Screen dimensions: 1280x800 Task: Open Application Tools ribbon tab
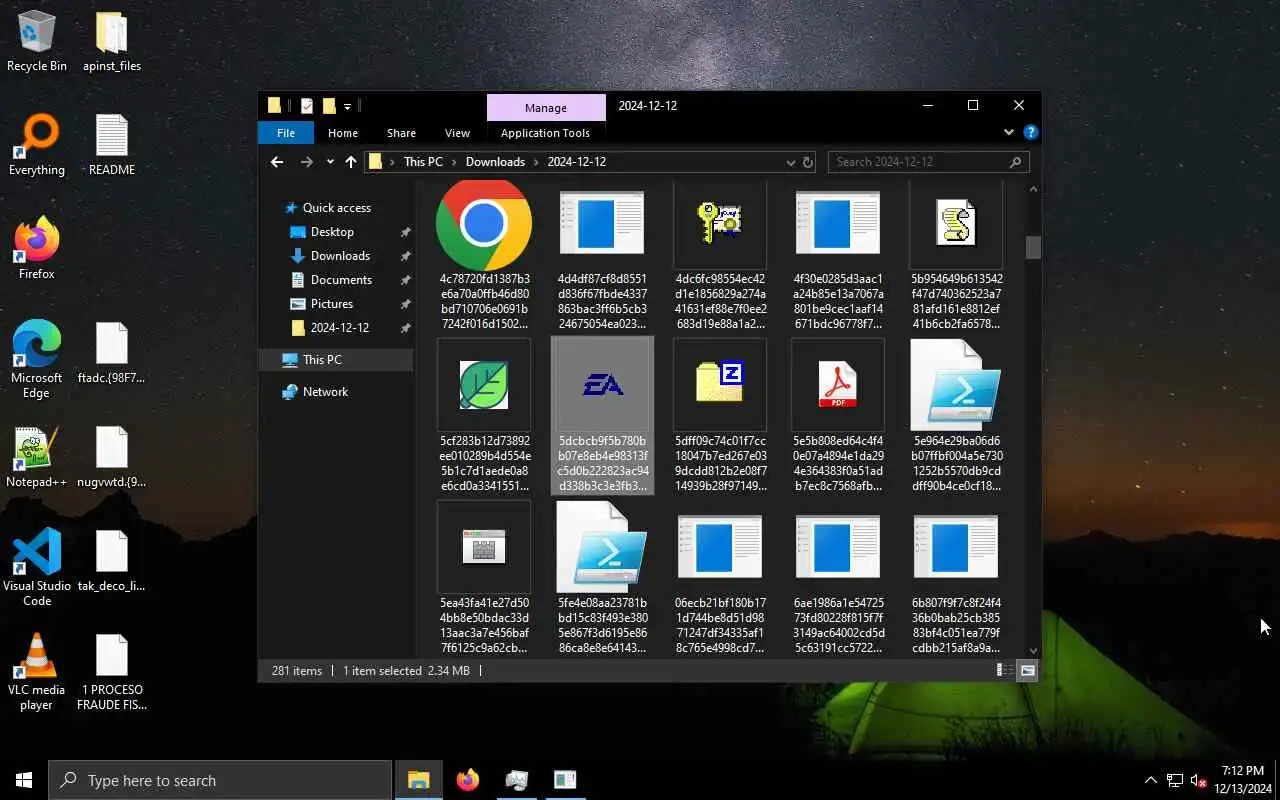click(x=545, y=133)
